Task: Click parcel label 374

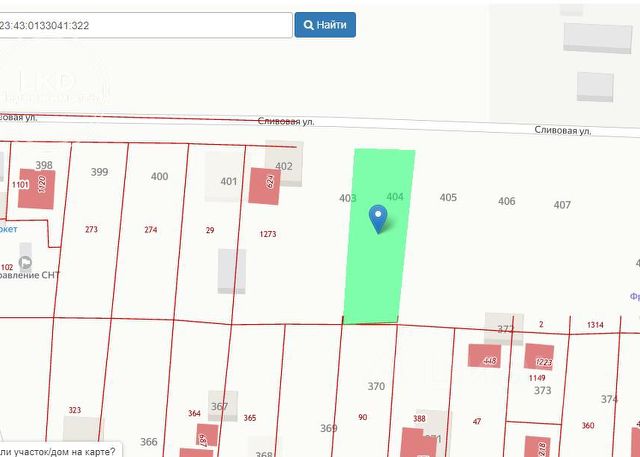Action: tap(609, 399)
